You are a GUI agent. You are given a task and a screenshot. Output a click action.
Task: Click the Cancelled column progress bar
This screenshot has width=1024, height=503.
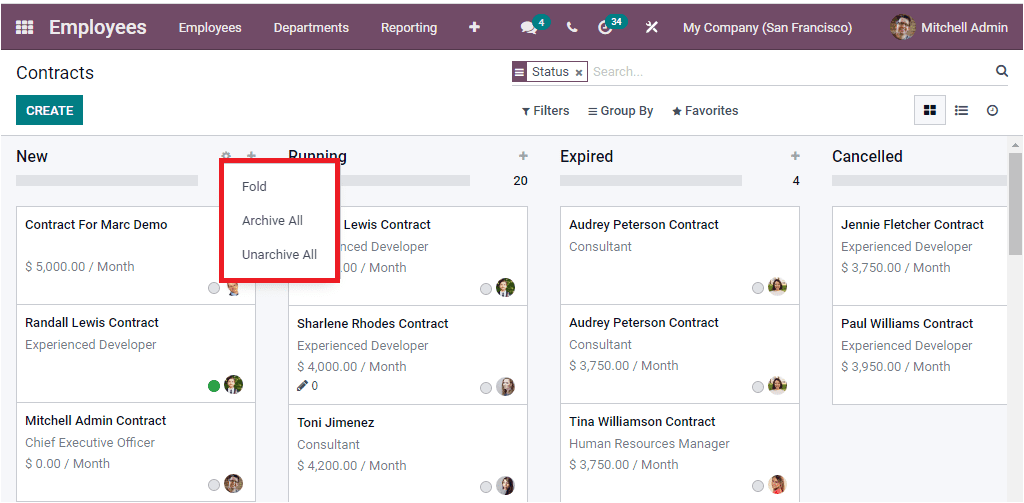pyautogui.click(x=920, y=180)
